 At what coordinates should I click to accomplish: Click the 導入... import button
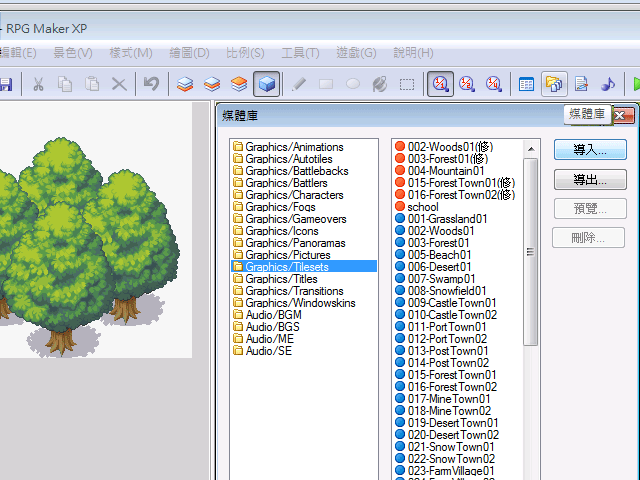point(590,150)
